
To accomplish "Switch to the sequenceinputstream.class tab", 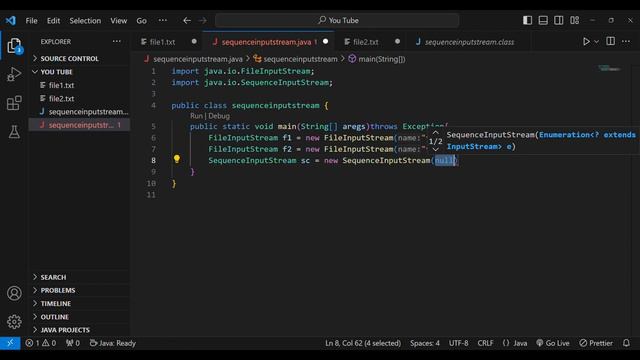I will [469, 42].
